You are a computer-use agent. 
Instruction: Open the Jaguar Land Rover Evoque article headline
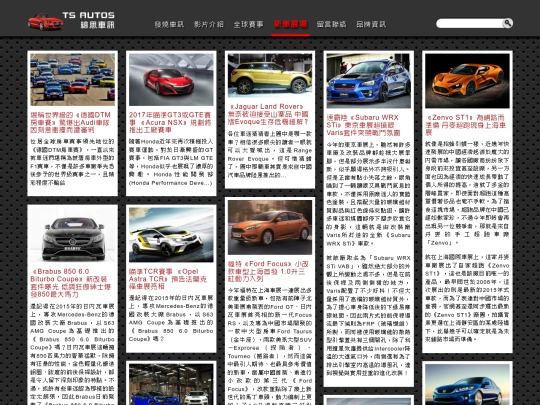(x=269, y=114)
